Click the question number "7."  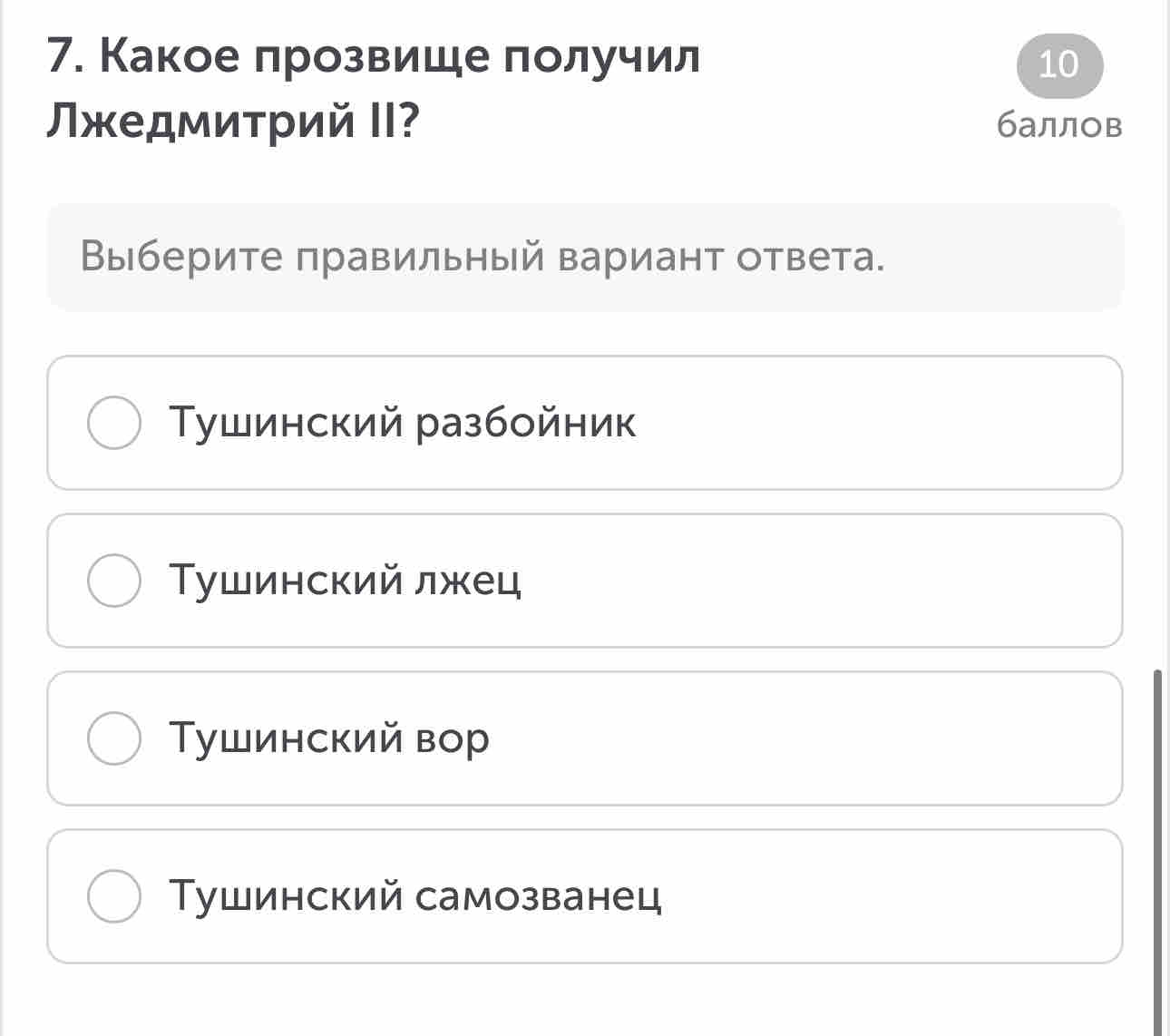[x=66, y=58]
